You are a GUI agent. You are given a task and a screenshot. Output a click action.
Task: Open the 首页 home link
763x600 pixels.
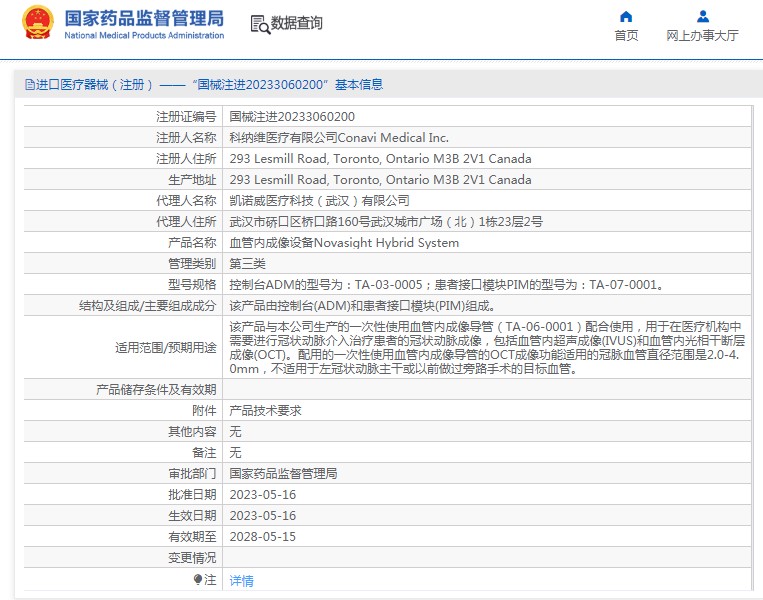tap(626, 36)
